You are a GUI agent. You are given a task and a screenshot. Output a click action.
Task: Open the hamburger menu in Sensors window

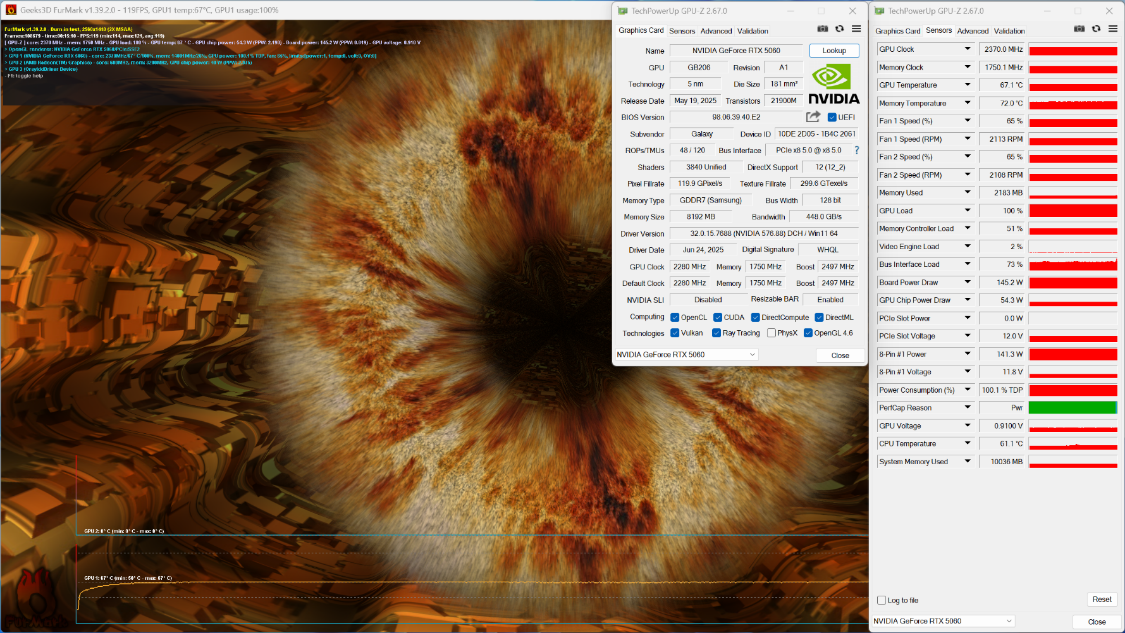[x=1113, y=29]
